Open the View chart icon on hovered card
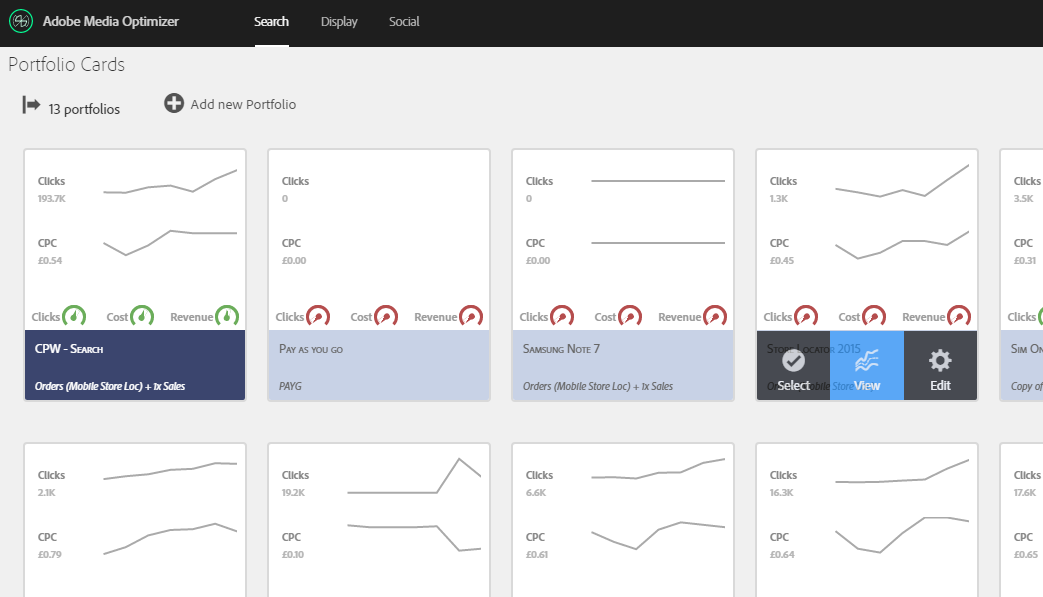The width and height of the screenshot is (1043, 597). [867, 361]
